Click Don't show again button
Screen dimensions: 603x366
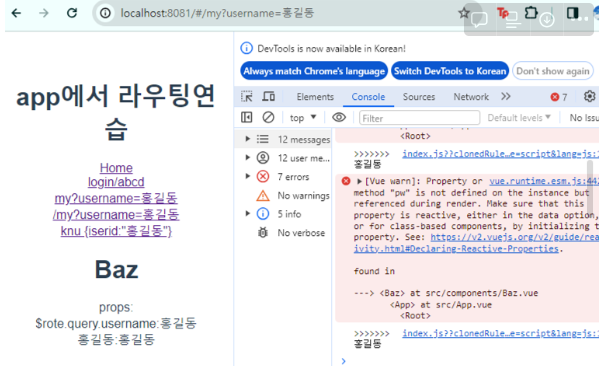pos(553,71)
